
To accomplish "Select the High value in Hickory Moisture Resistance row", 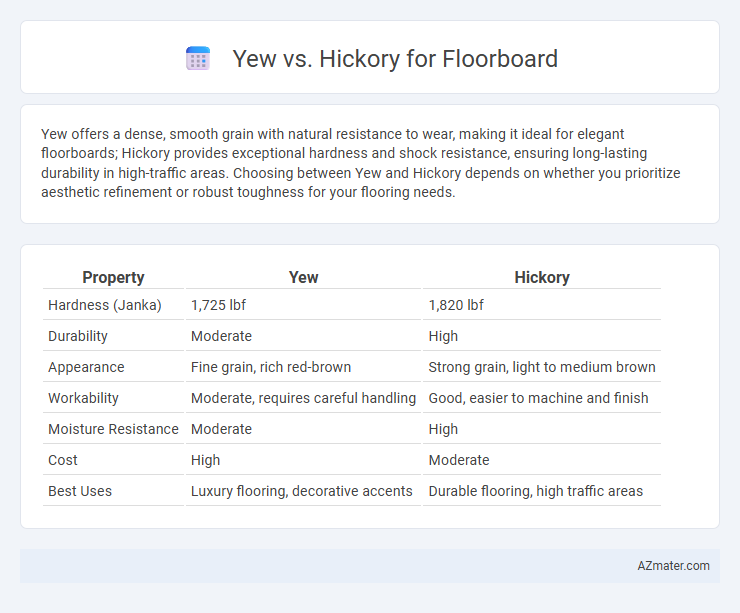I will click(443, 429).
